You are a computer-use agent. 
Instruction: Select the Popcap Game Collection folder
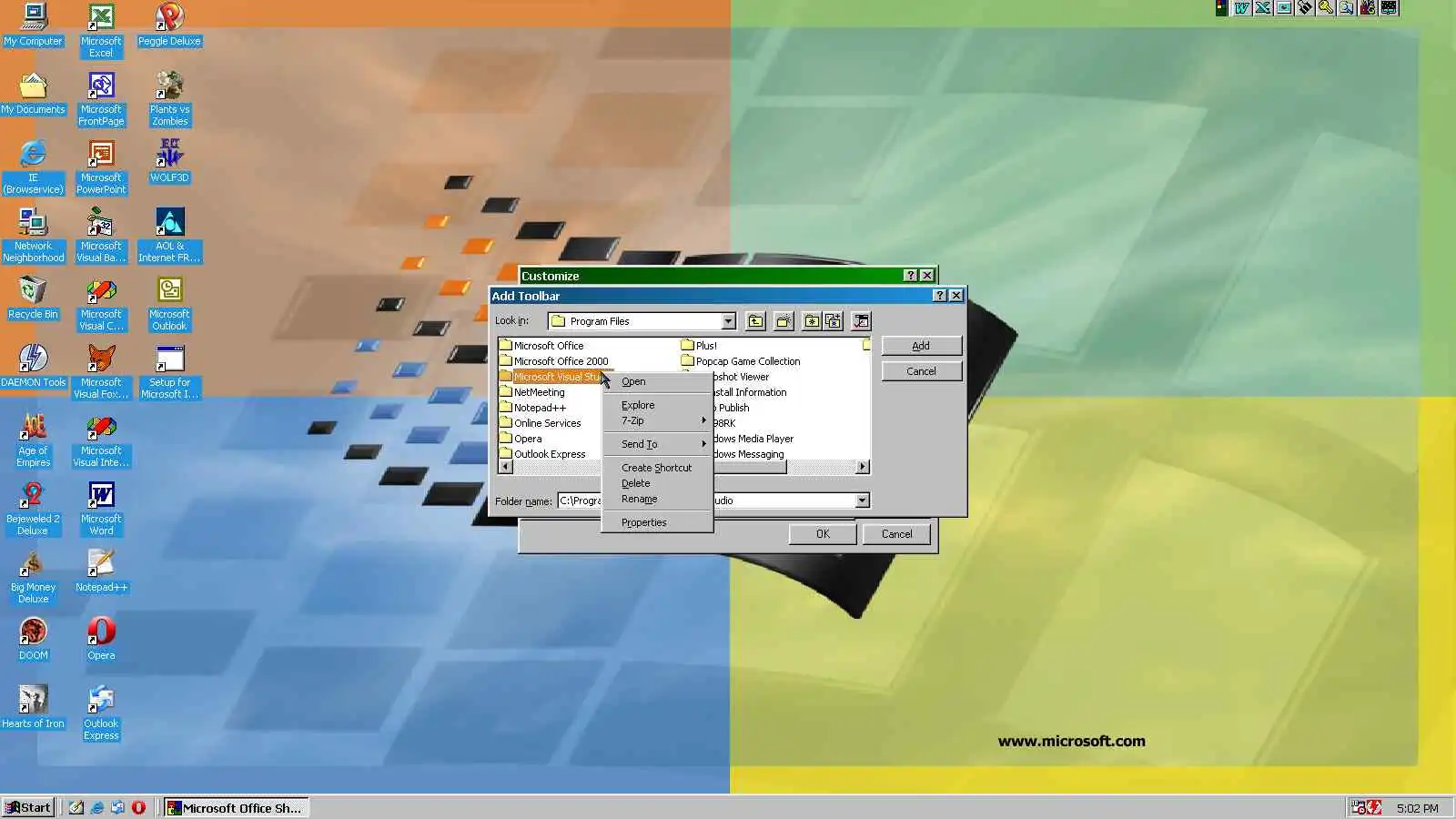pos(741,361)
